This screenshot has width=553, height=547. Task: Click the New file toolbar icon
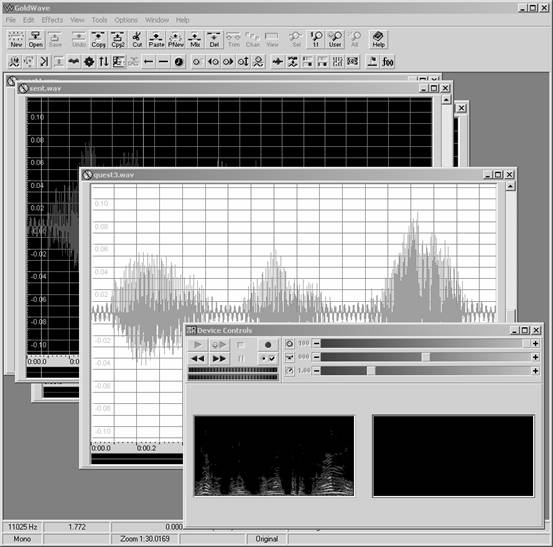(x=16, y=39)
